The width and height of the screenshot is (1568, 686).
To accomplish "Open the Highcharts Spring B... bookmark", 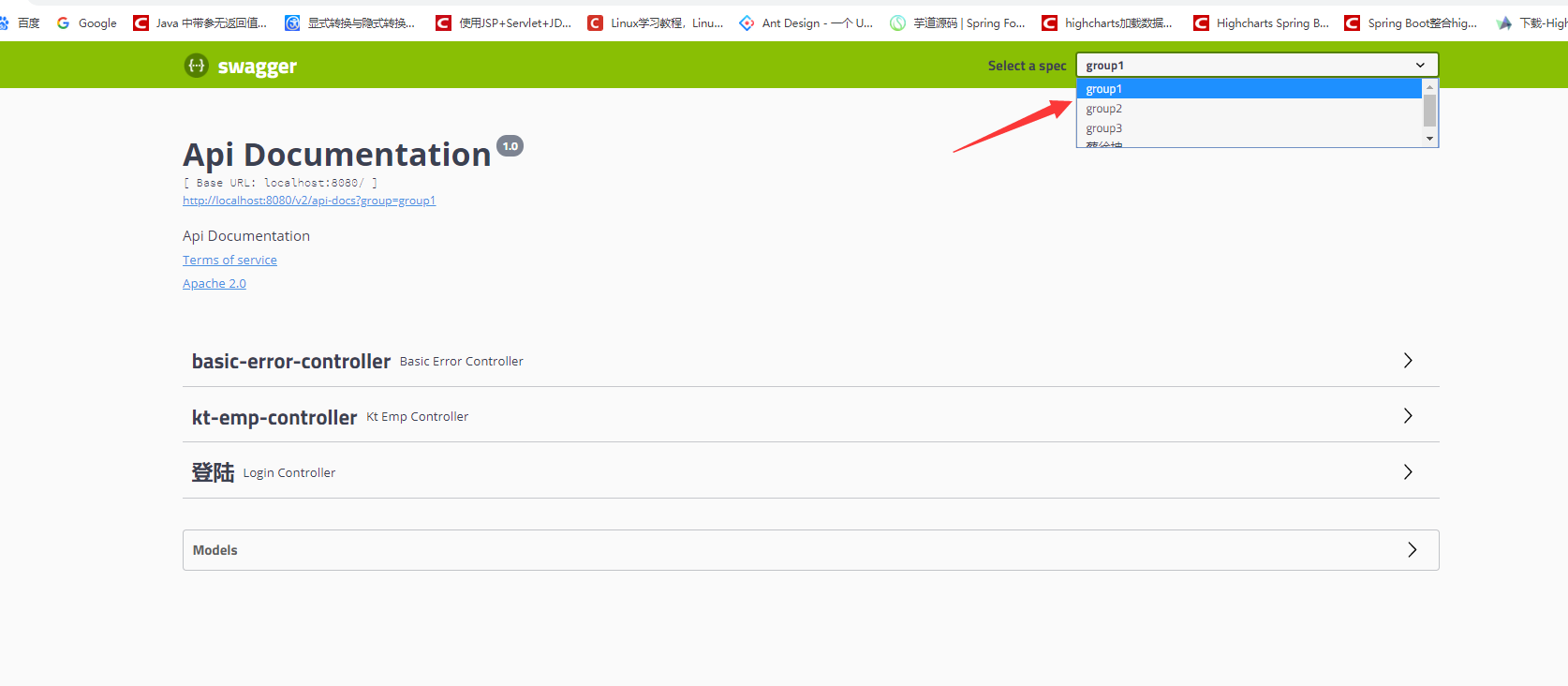I will click(1262, 22).
